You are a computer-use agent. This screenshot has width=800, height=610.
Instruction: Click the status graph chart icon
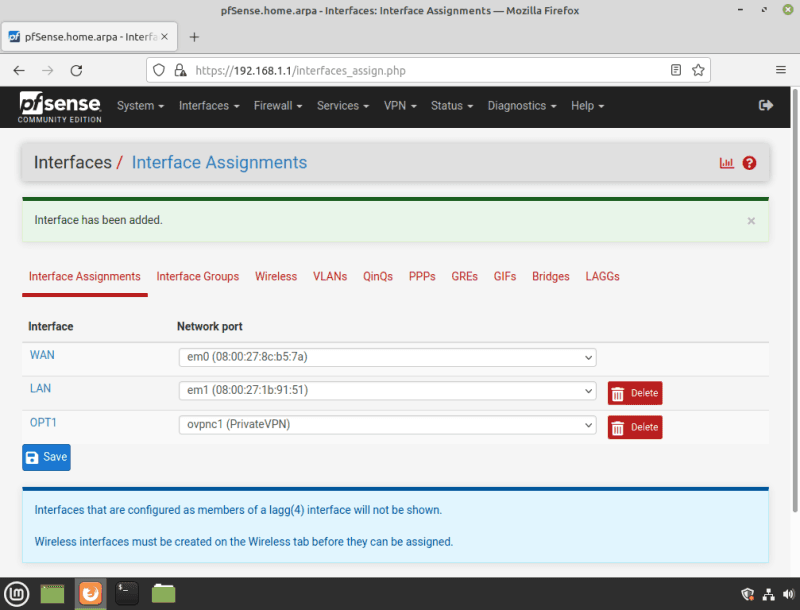tap(727, 163)
